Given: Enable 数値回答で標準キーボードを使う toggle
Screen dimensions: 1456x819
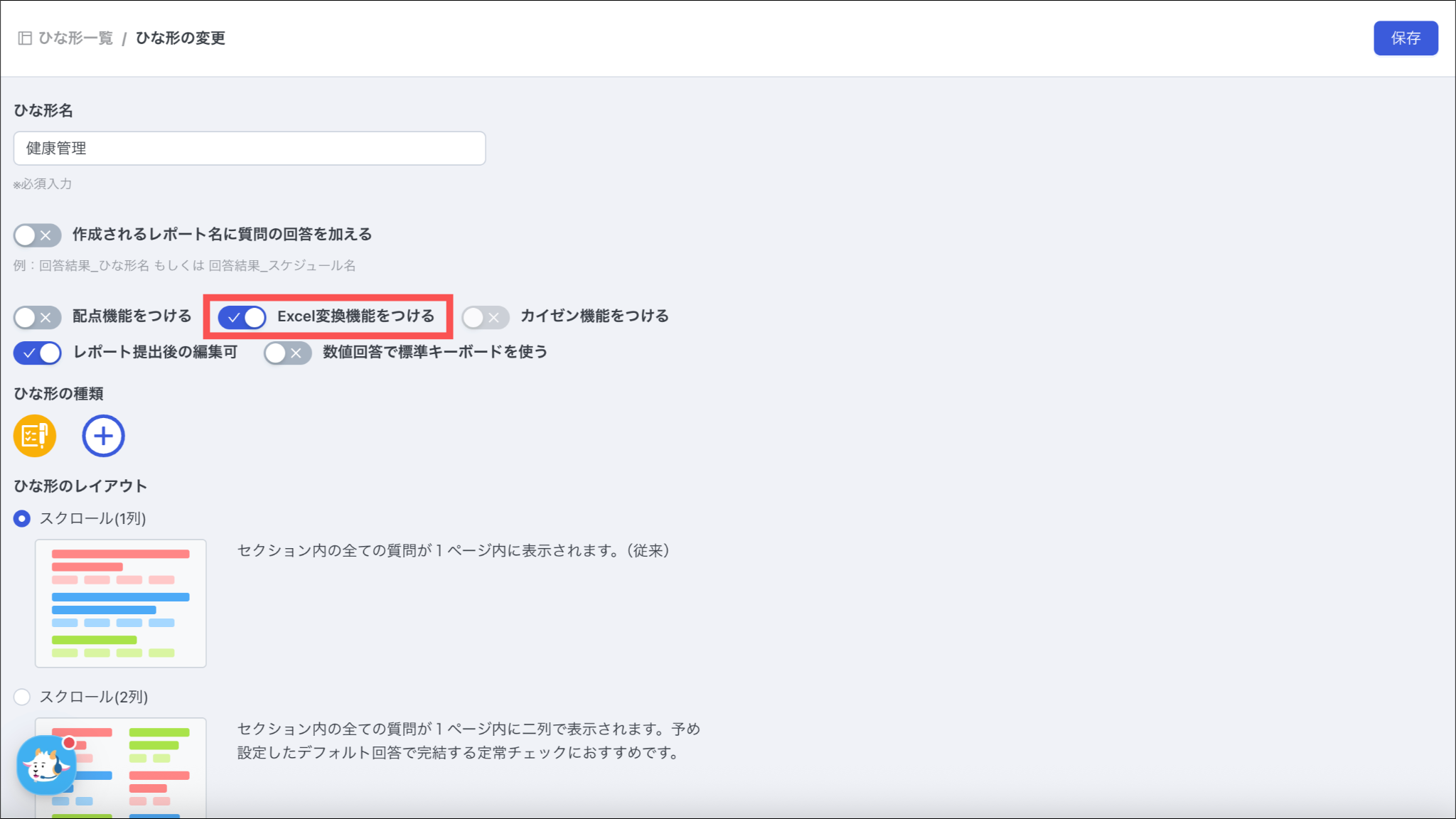Looking at the screenshot, I should pyautogui.click(x=287, y=353).
